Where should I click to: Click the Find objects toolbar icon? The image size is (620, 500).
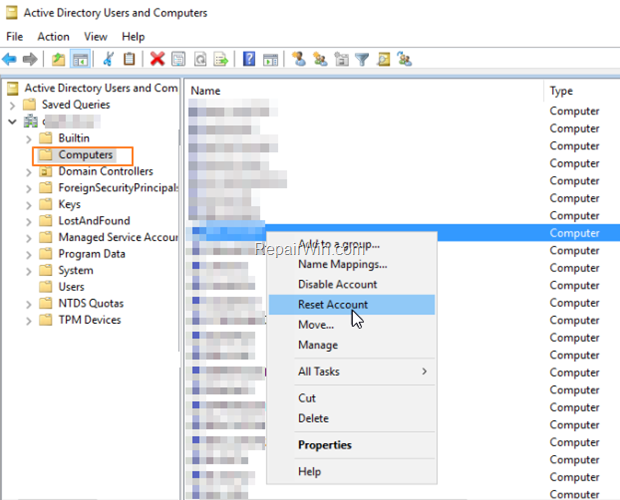click(384, 59)
